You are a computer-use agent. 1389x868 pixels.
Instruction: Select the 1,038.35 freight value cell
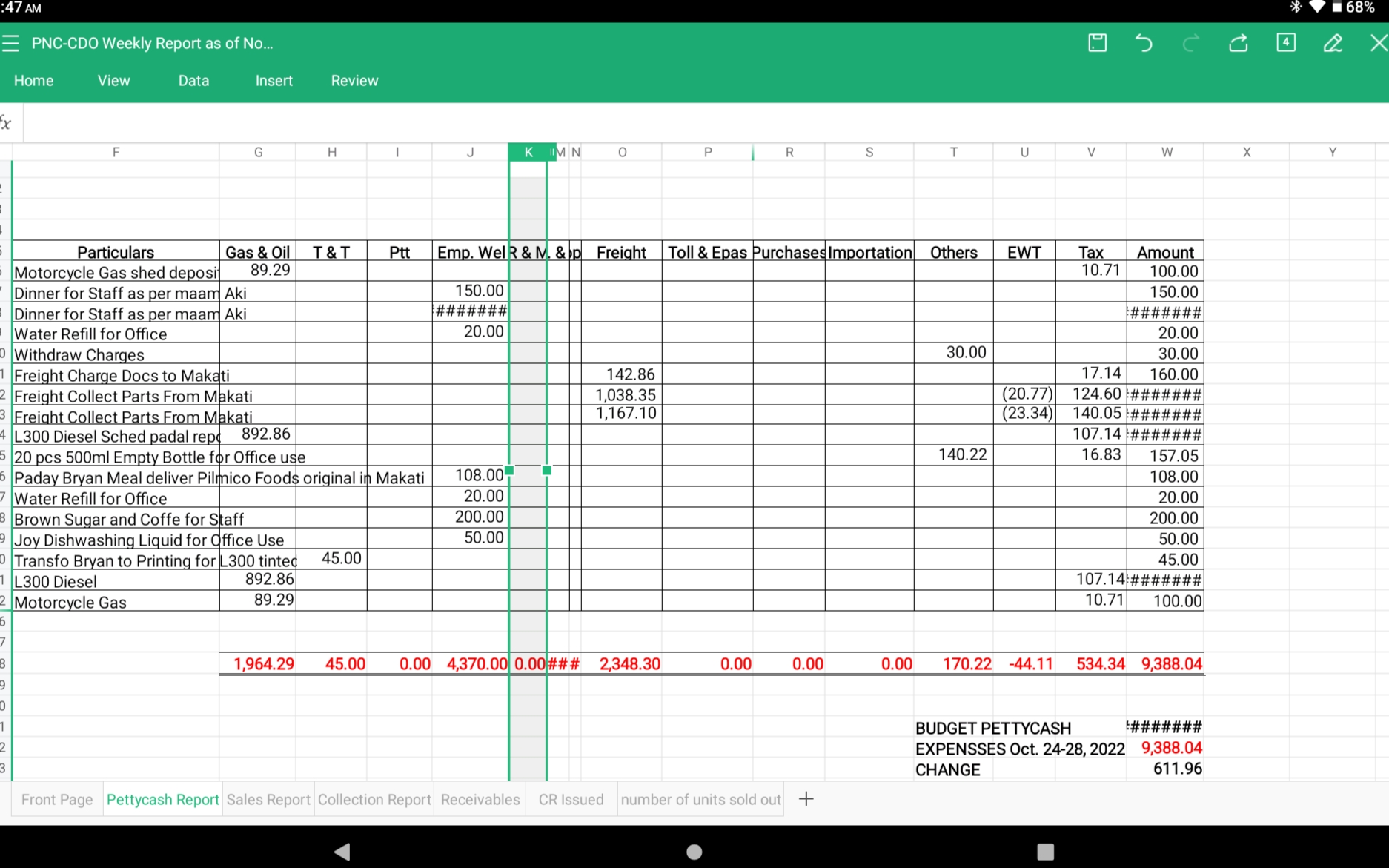pyautogui.click(x=622, y=395)
